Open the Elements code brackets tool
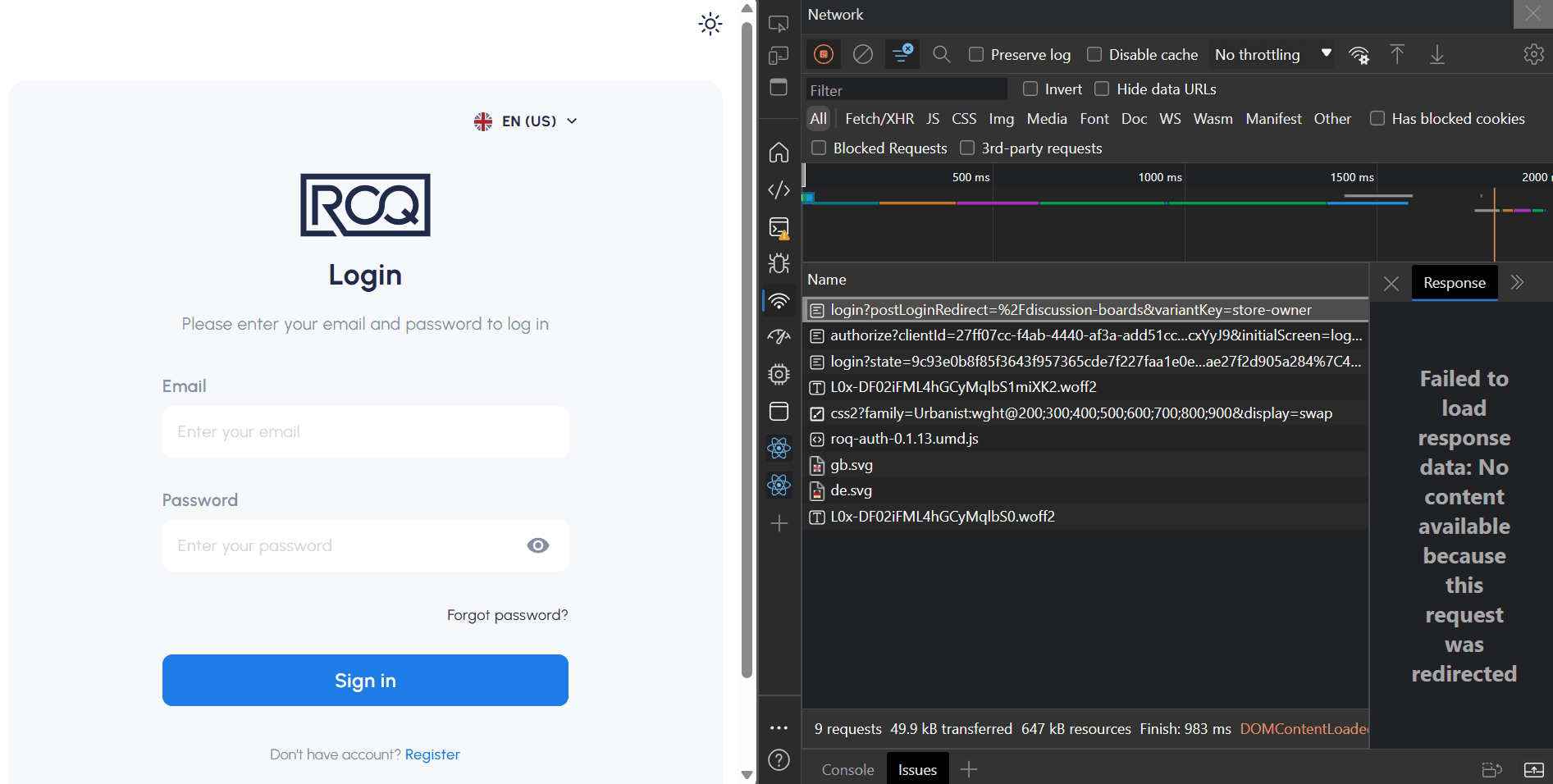The image size is (1553, 784). click(x=779, y=190)
